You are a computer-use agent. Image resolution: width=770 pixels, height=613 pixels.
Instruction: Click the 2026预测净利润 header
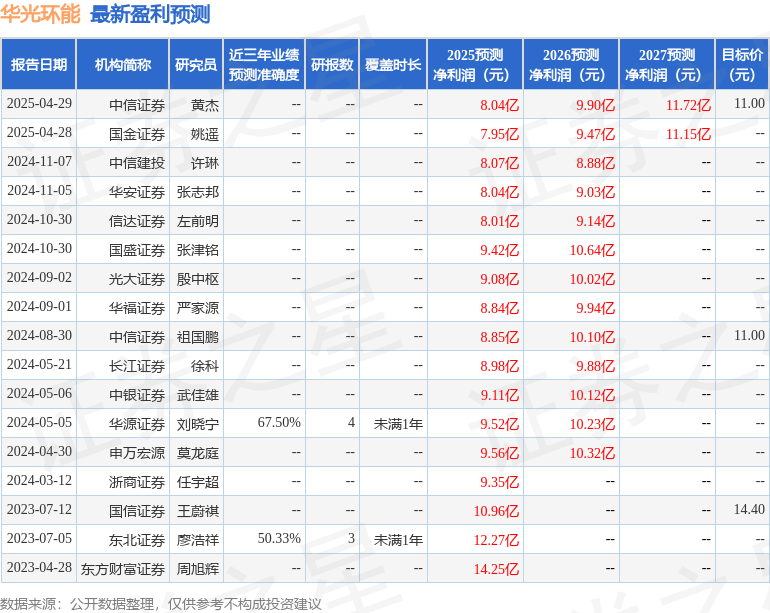coord(571,64)
